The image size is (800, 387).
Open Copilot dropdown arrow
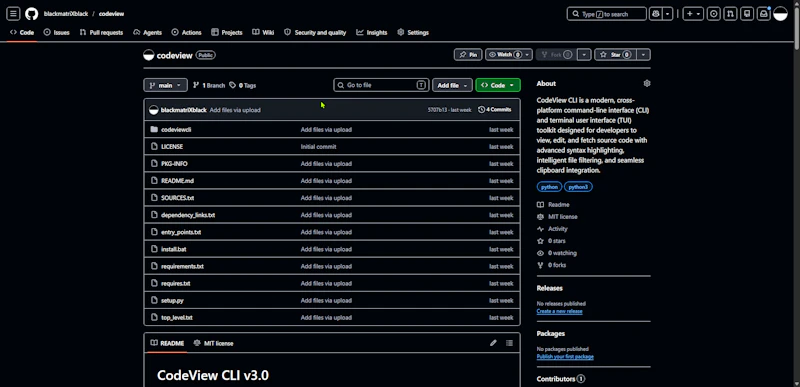pos(667,14)
